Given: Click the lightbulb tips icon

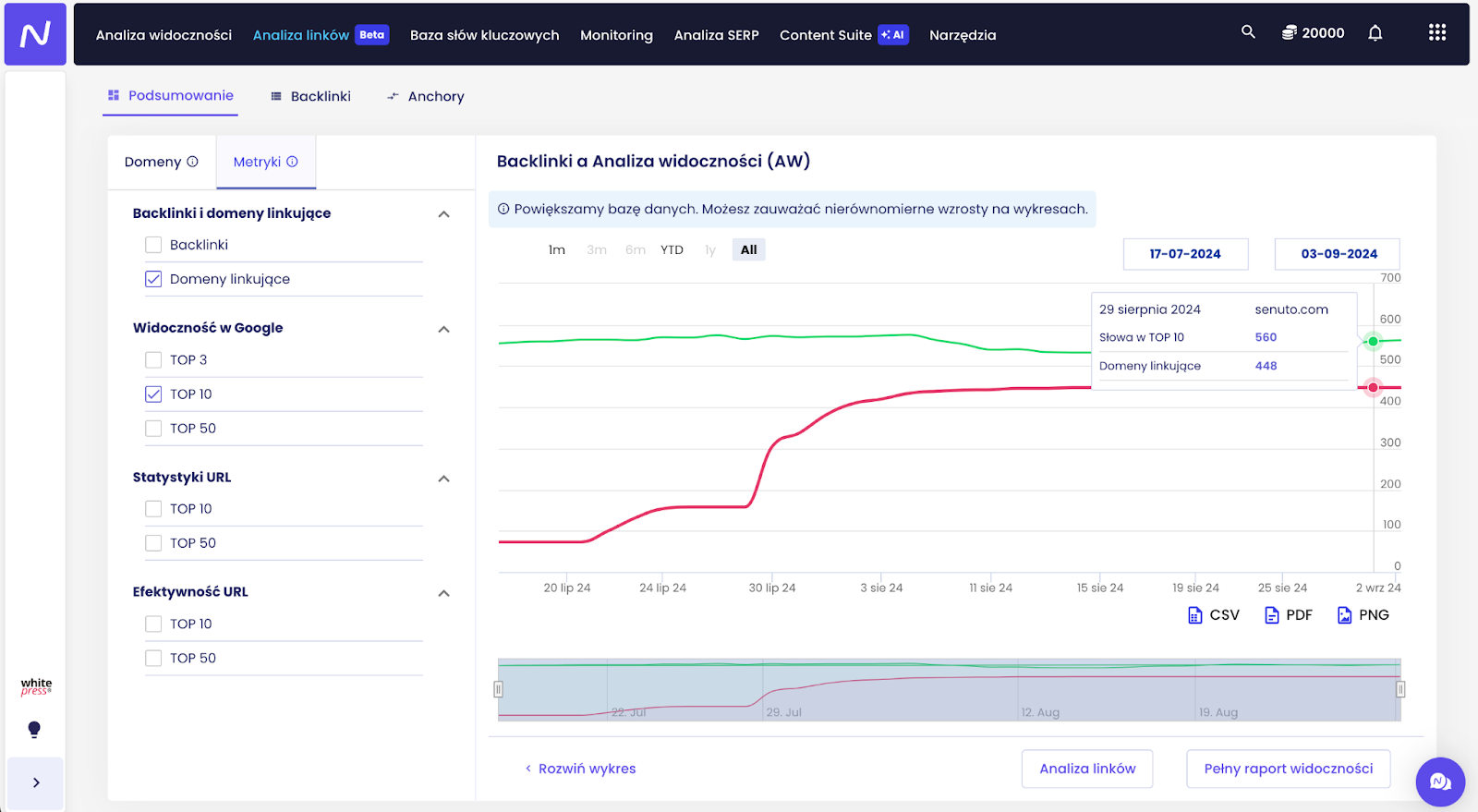Looking at the screenshot, I should click(x=34, y=730).
